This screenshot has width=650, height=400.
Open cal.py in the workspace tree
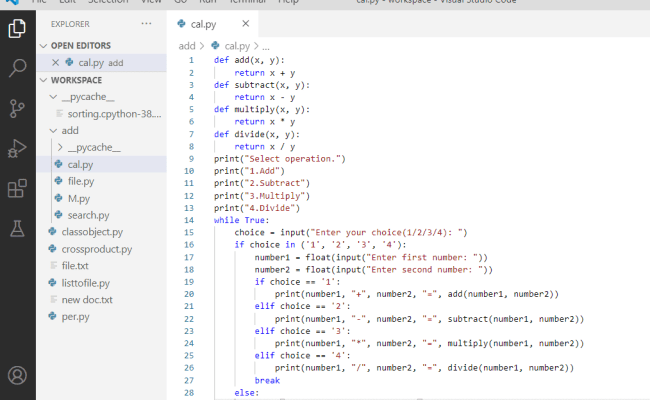tap(102, 164)
